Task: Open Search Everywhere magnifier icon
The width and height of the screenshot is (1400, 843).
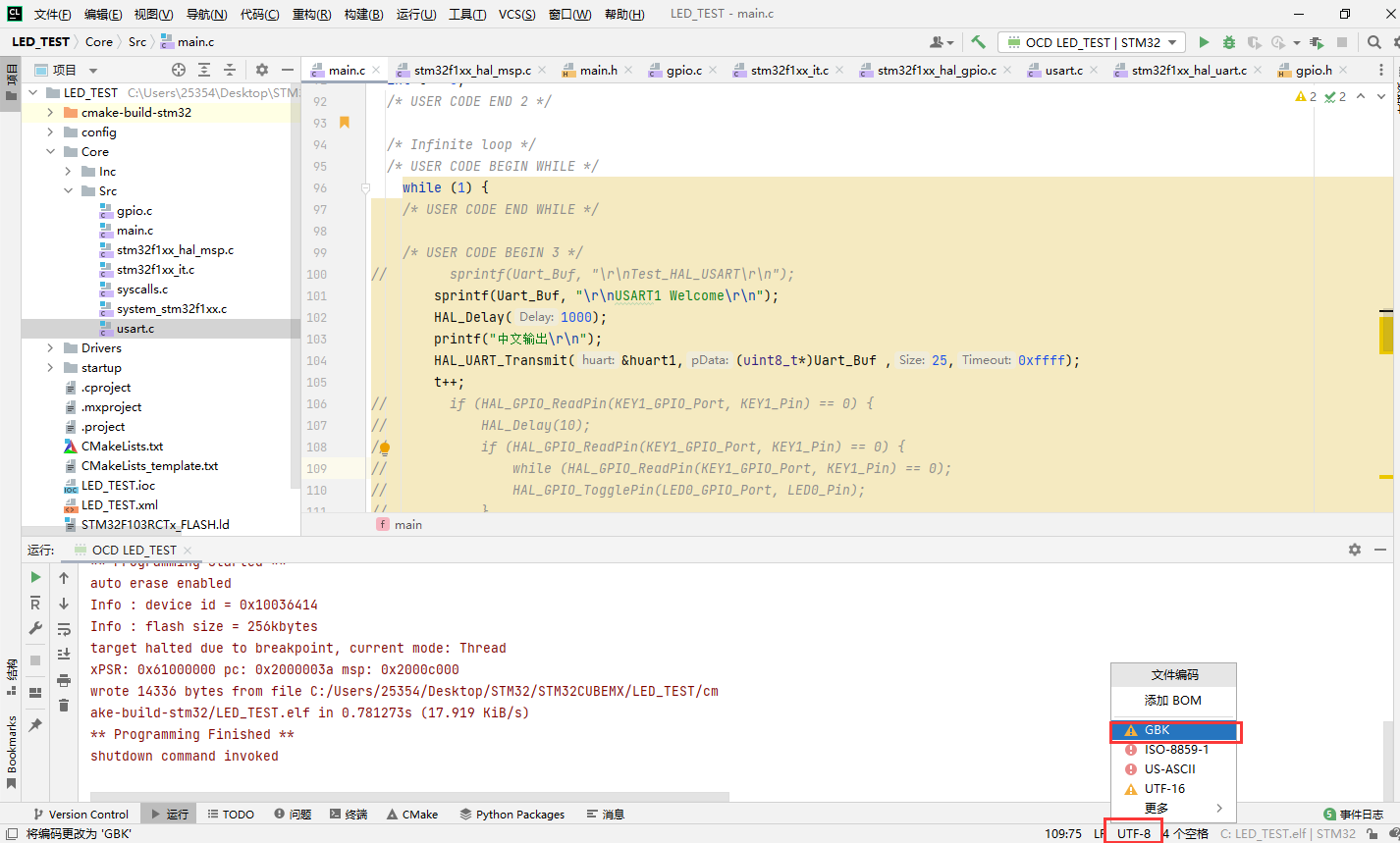Action: tap(1374, 42)
